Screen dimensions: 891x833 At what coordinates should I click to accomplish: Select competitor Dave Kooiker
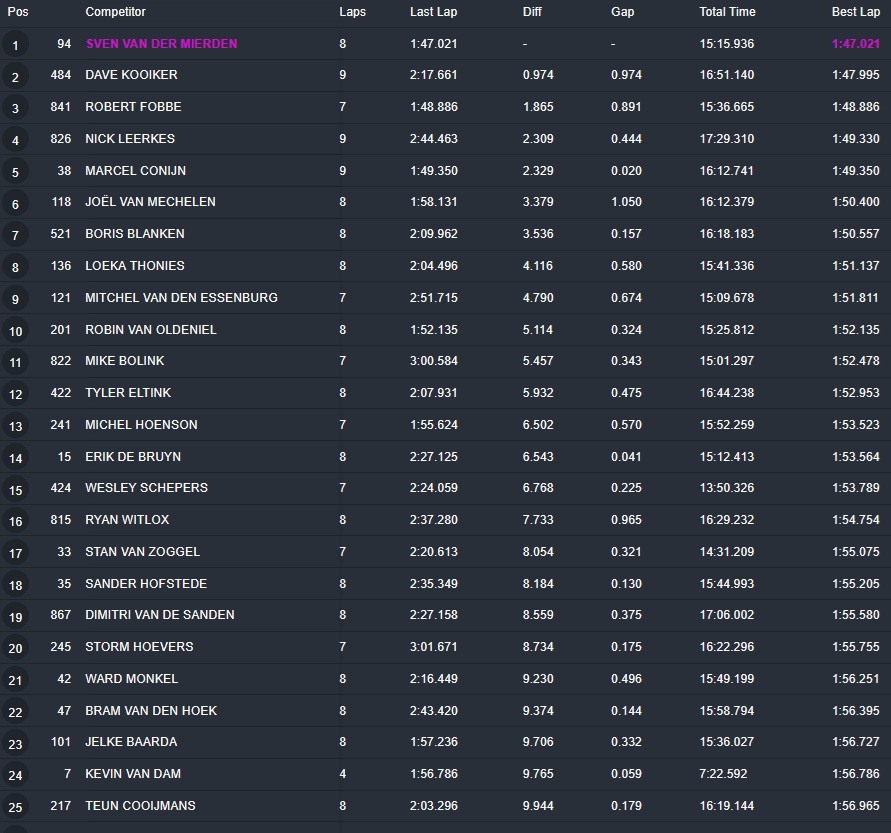click(x=131, y=75)
